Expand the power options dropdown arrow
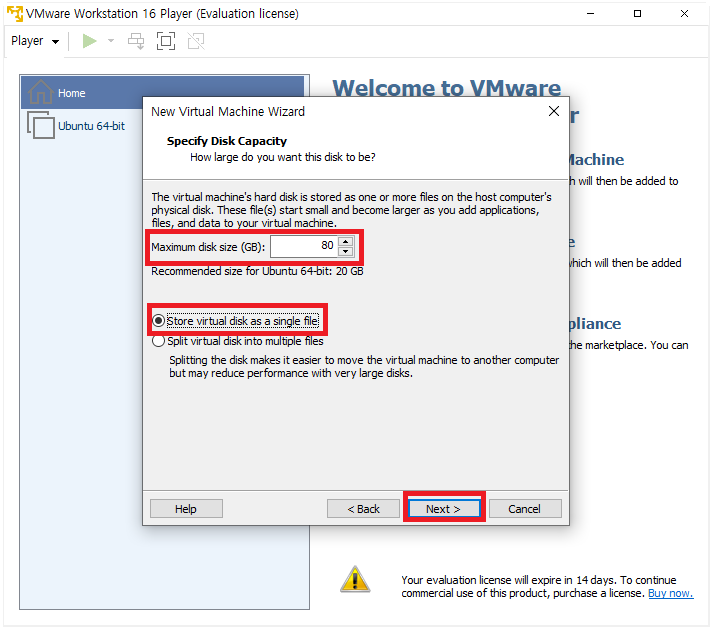Screen dimensions: 713x630 110,41
